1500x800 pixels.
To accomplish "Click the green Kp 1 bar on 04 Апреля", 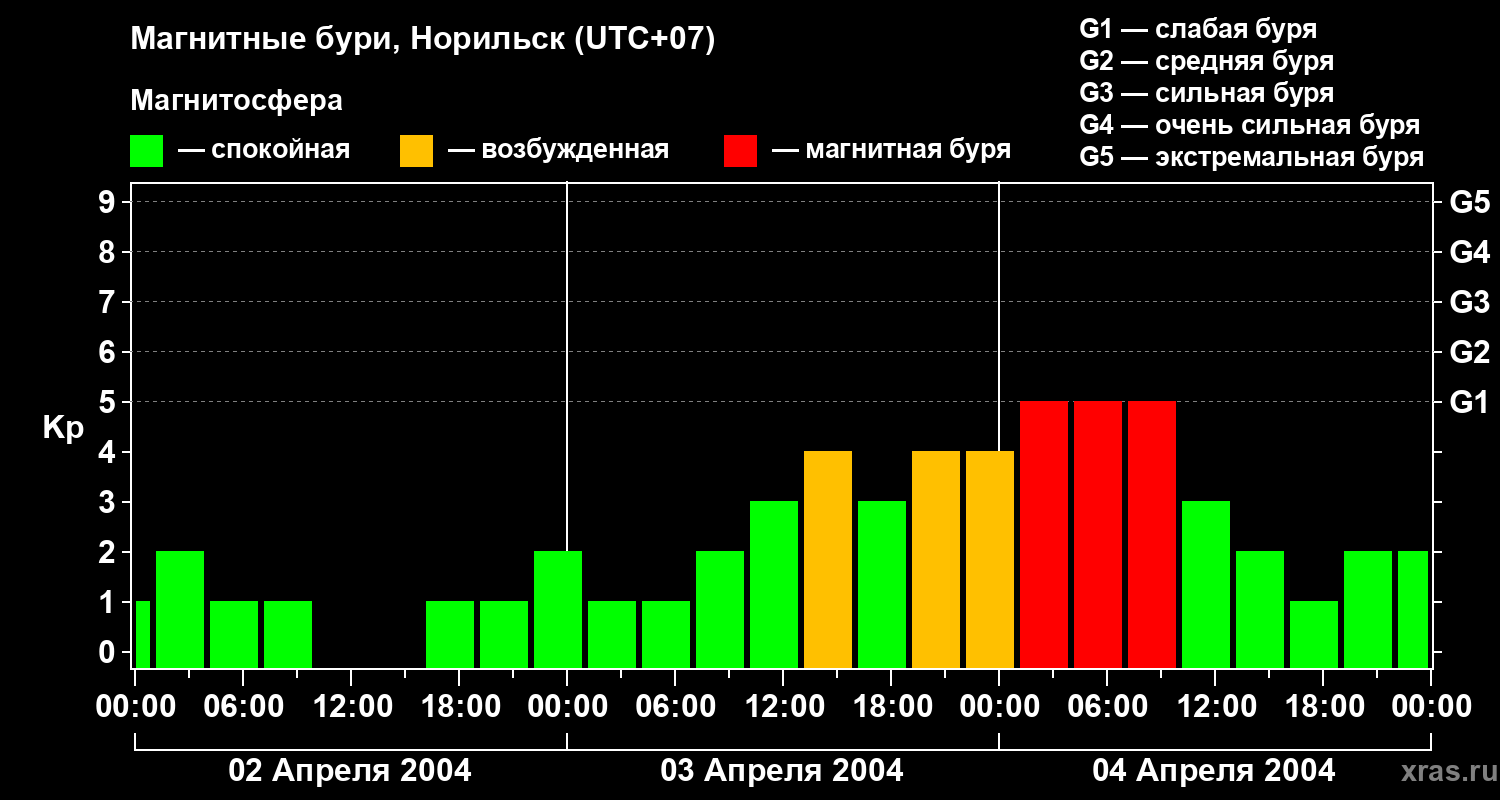I will click(1314, 634).
